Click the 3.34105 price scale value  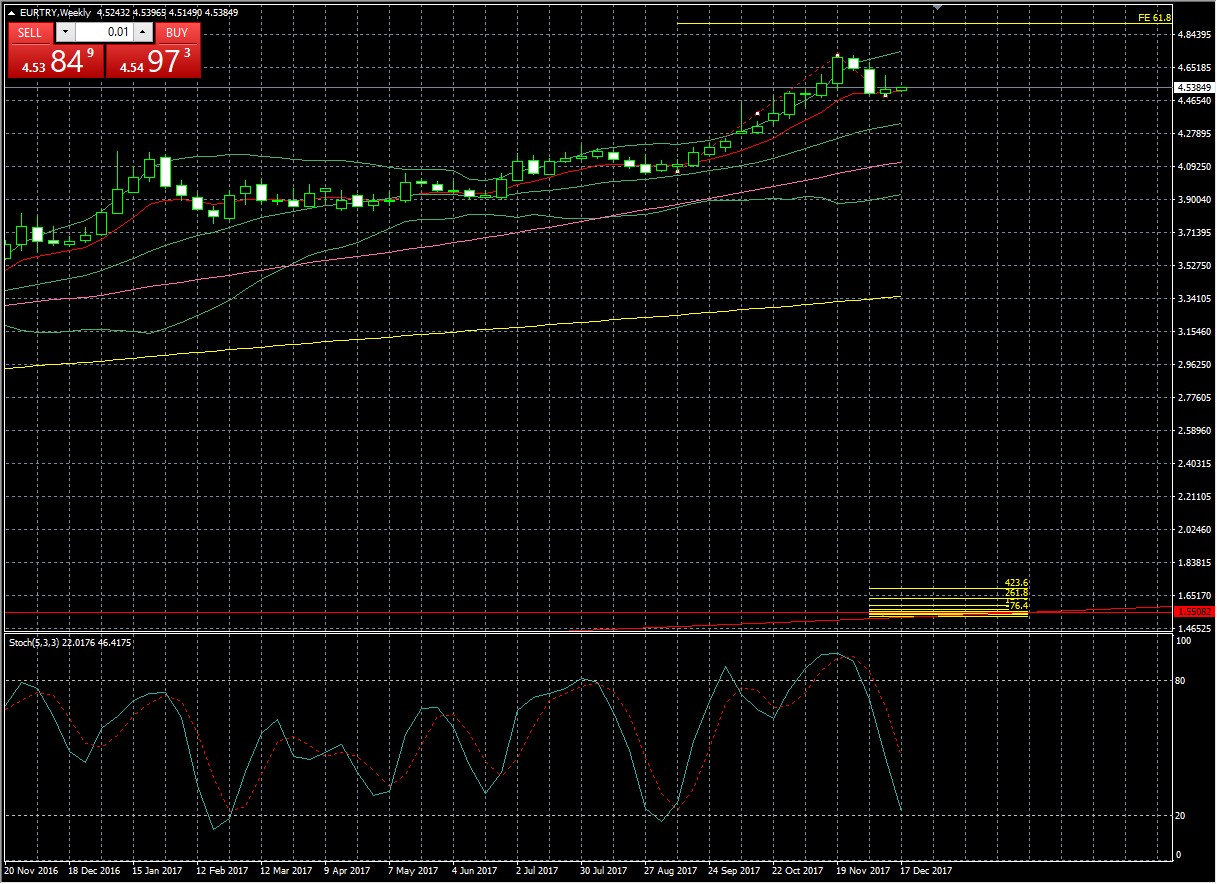click(x=1194, y=299)
